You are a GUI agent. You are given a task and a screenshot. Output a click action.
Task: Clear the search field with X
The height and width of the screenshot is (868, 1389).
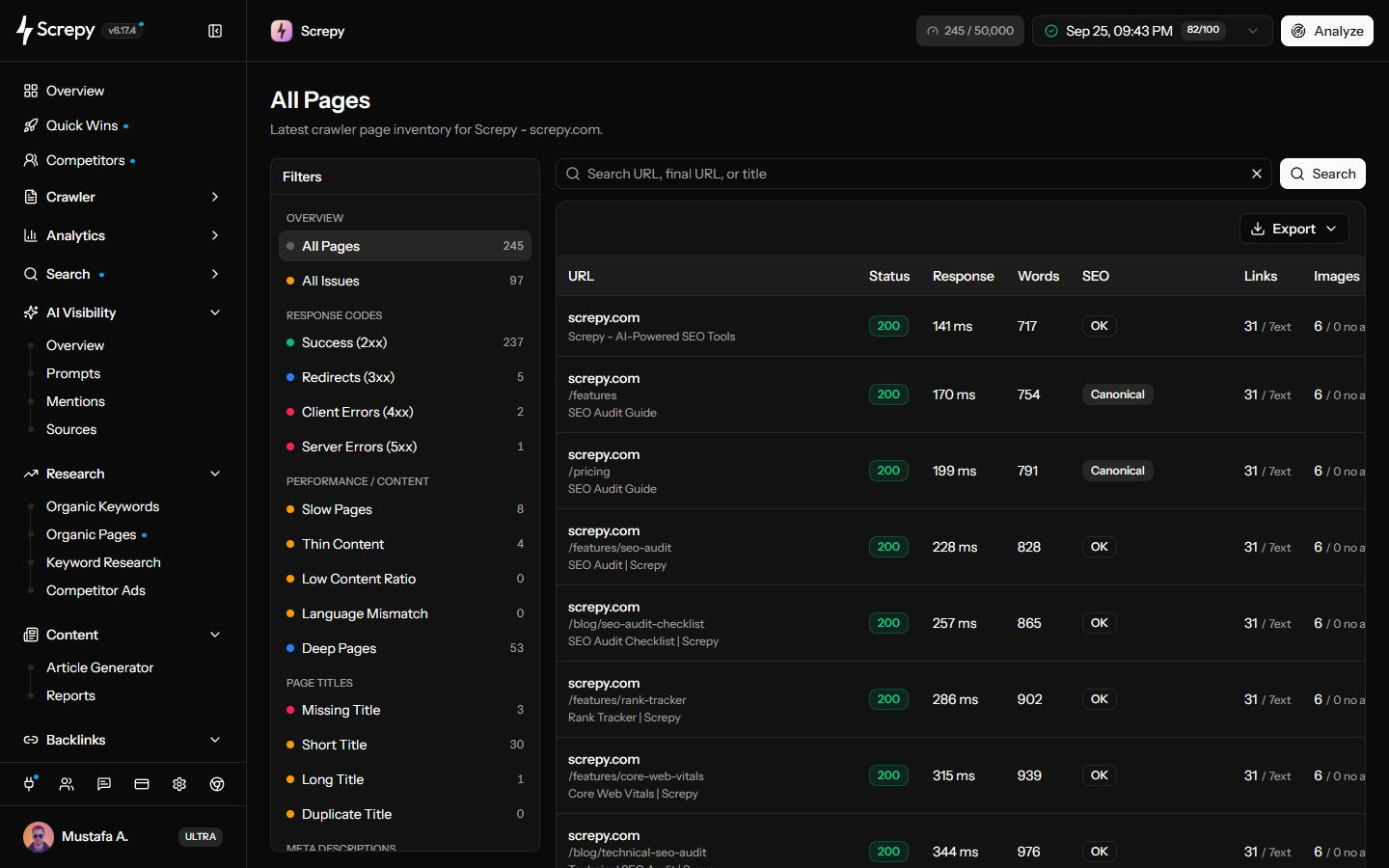tap(1257, 174)
